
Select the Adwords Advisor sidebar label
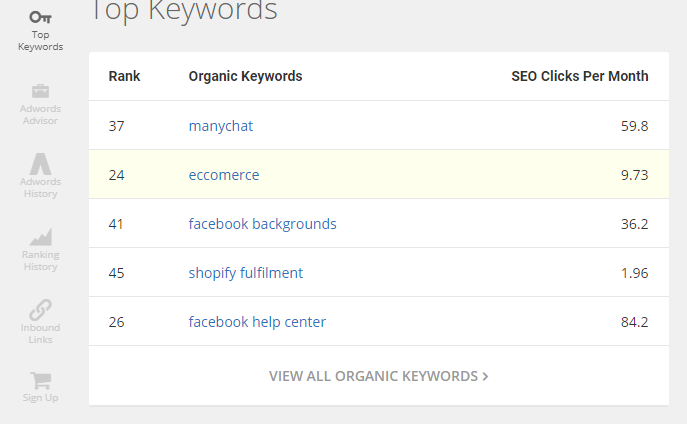(40, 114)
